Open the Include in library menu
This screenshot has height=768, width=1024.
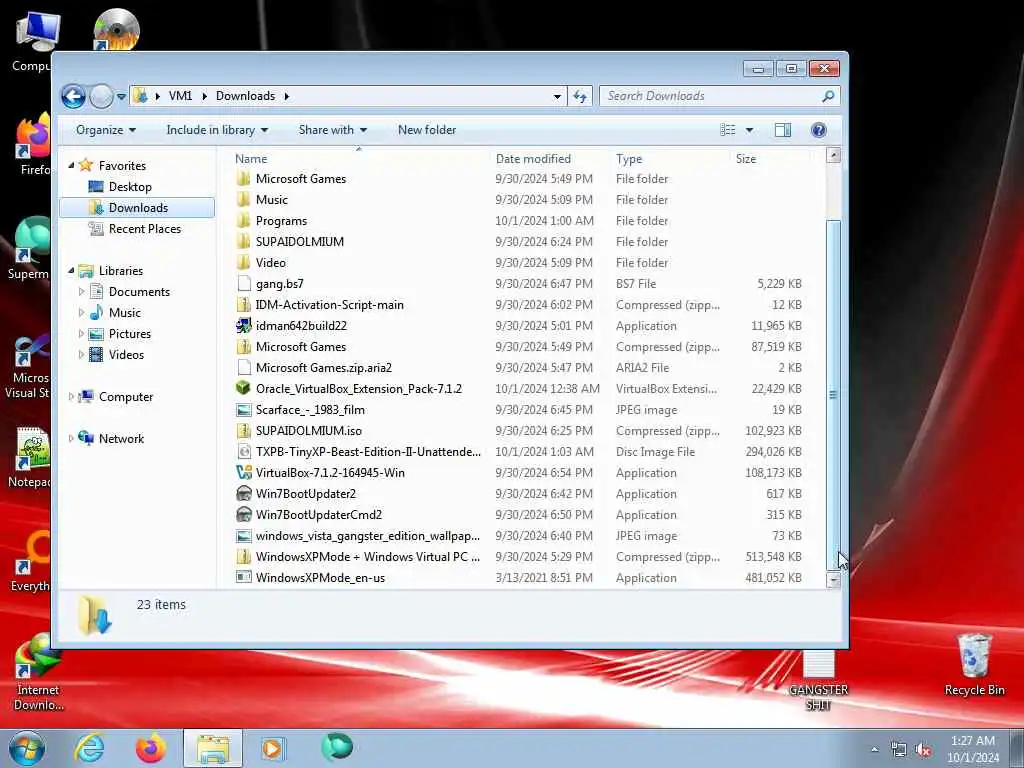pyautogui.click(x=217, y=130)
